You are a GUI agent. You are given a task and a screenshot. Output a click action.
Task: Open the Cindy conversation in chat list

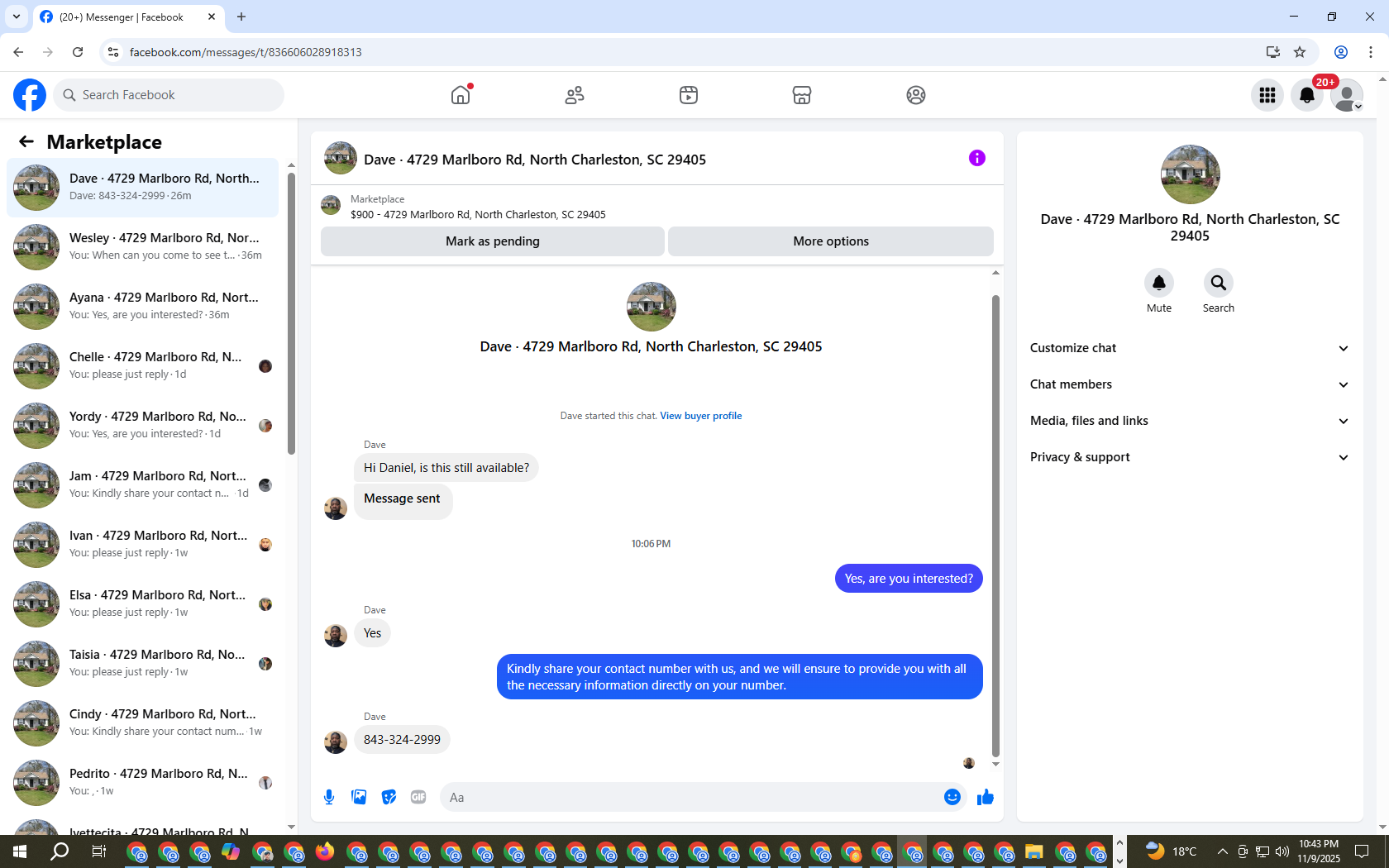pyautogui.click(x=143, y=723)
